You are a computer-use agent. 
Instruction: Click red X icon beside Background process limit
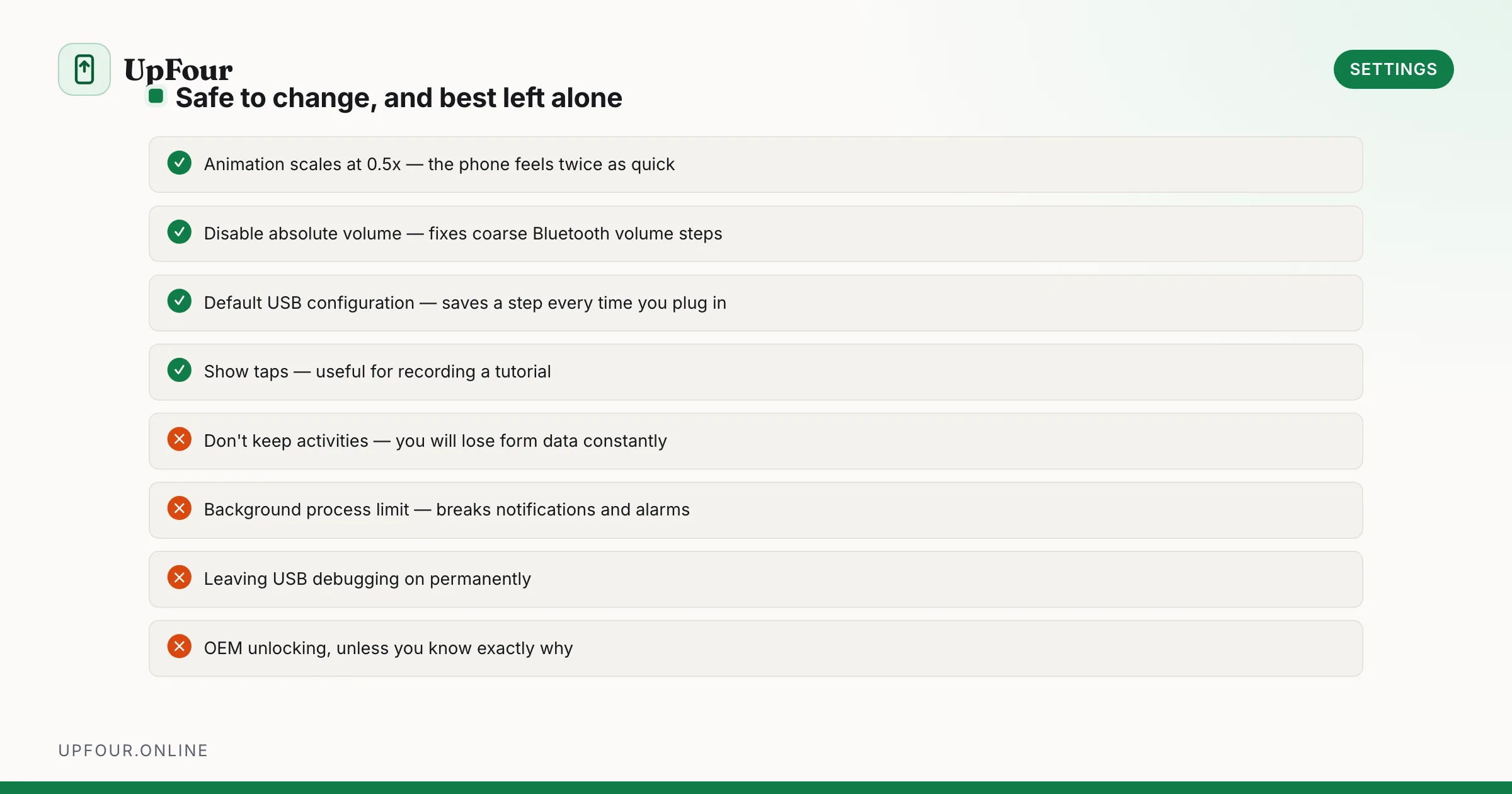(x=180, y=509)
